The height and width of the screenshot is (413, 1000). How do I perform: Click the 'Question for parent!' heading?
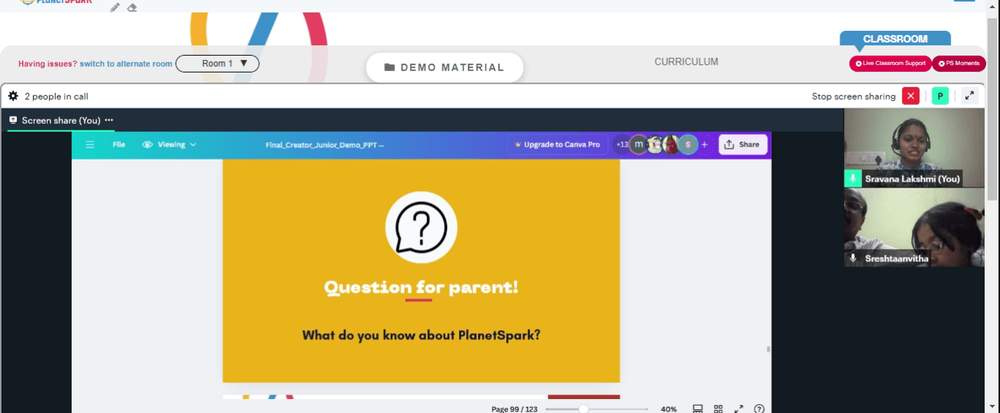pyautogui.click(x=421, y=287)
